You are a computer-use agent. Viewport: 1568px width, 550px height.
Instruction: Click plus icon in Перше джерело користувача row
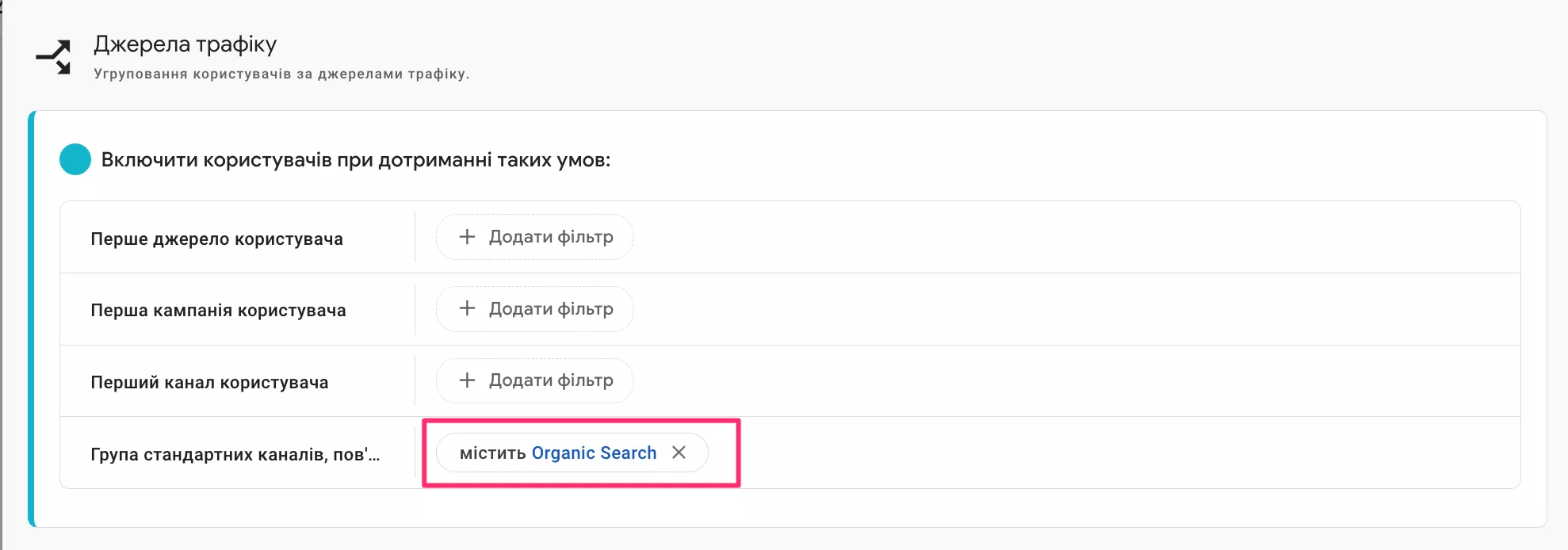[467, 237]
